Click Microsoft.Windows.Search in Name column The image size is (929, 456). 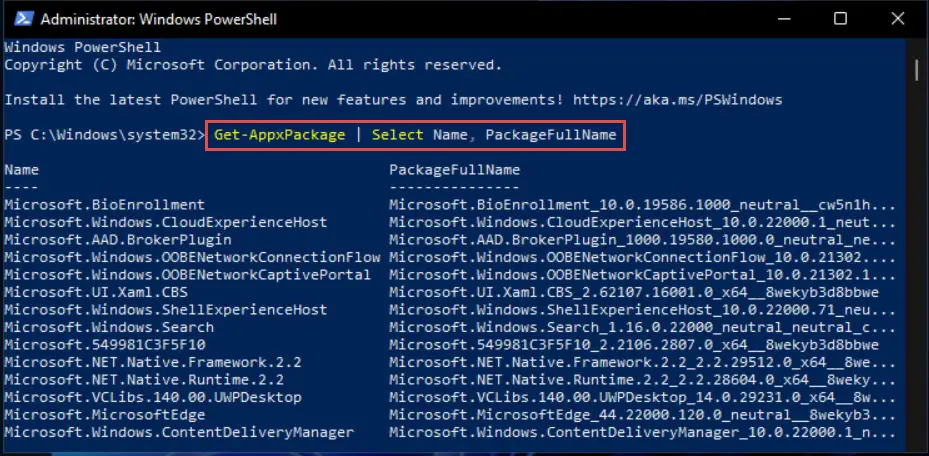tap(108, 327)
